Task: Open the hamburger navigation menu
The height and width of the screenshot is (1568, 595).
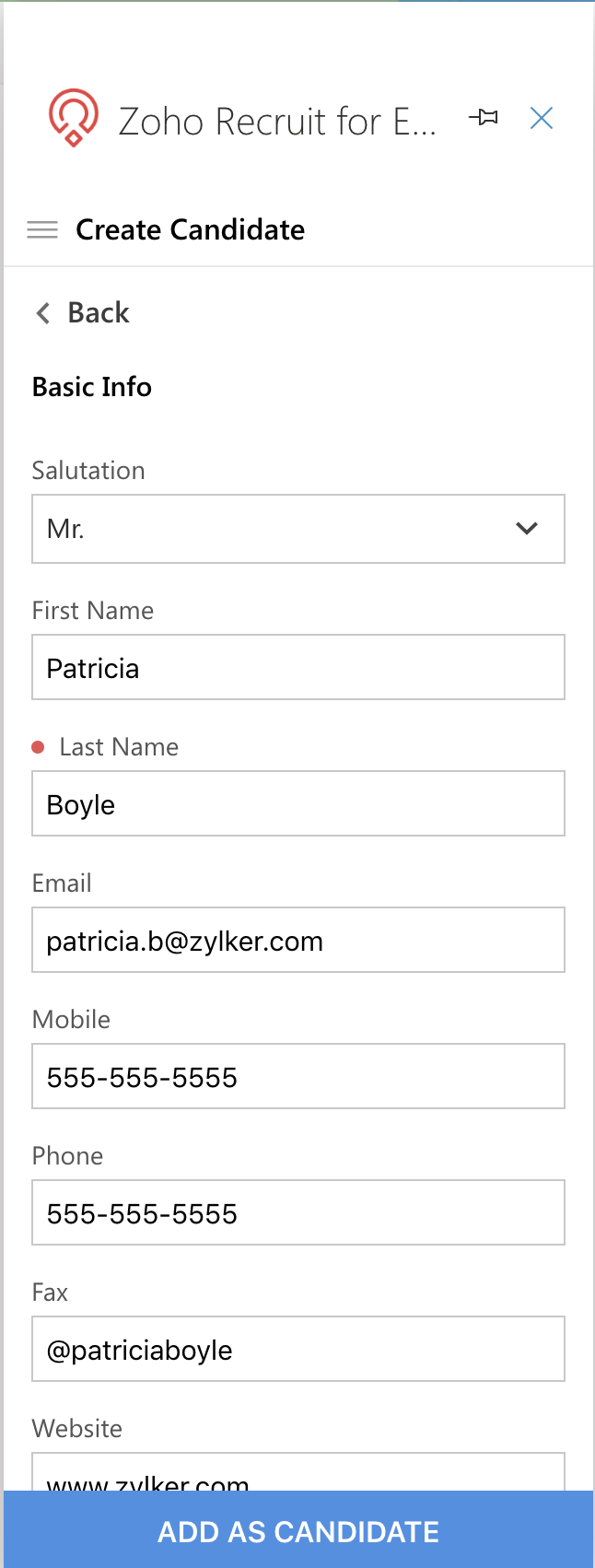Action: pos(42,229)
